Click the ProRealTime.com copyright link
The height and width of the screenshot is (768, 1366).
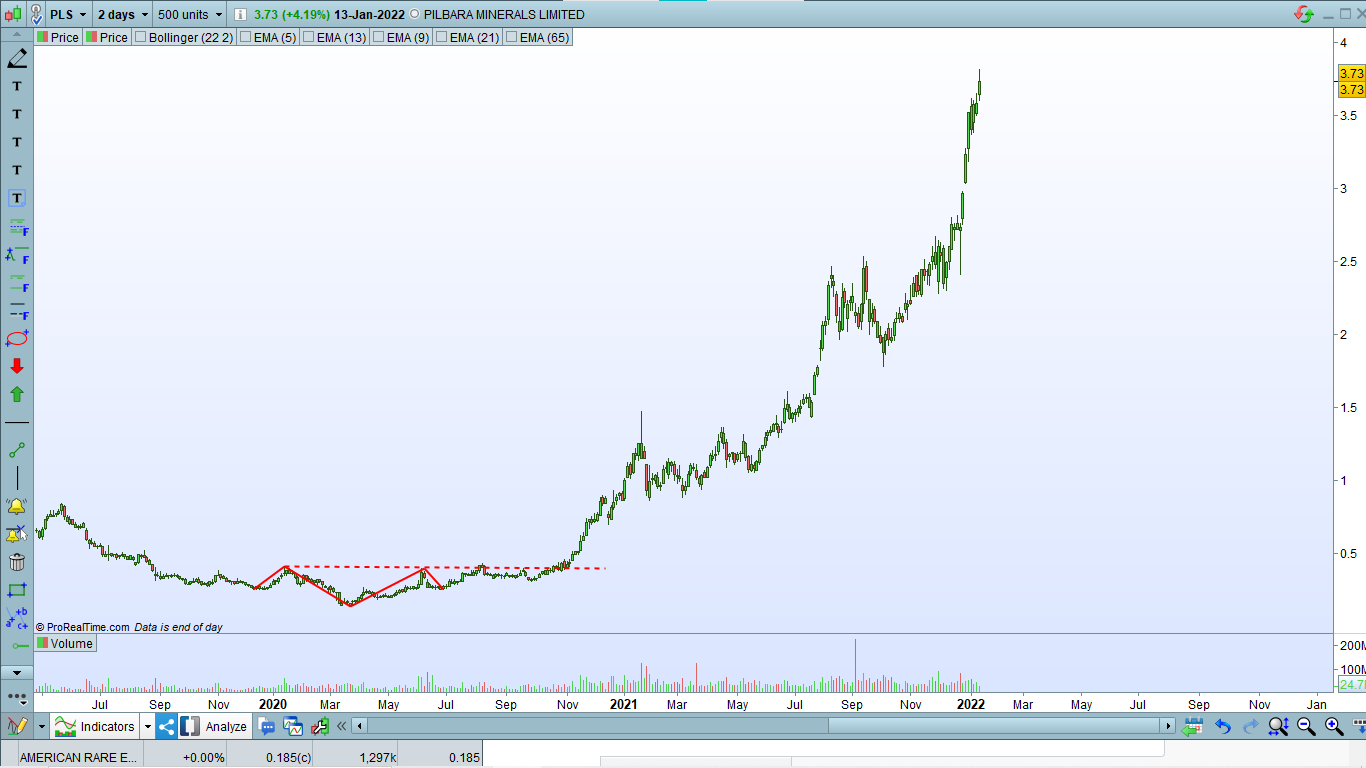[82, 627]
